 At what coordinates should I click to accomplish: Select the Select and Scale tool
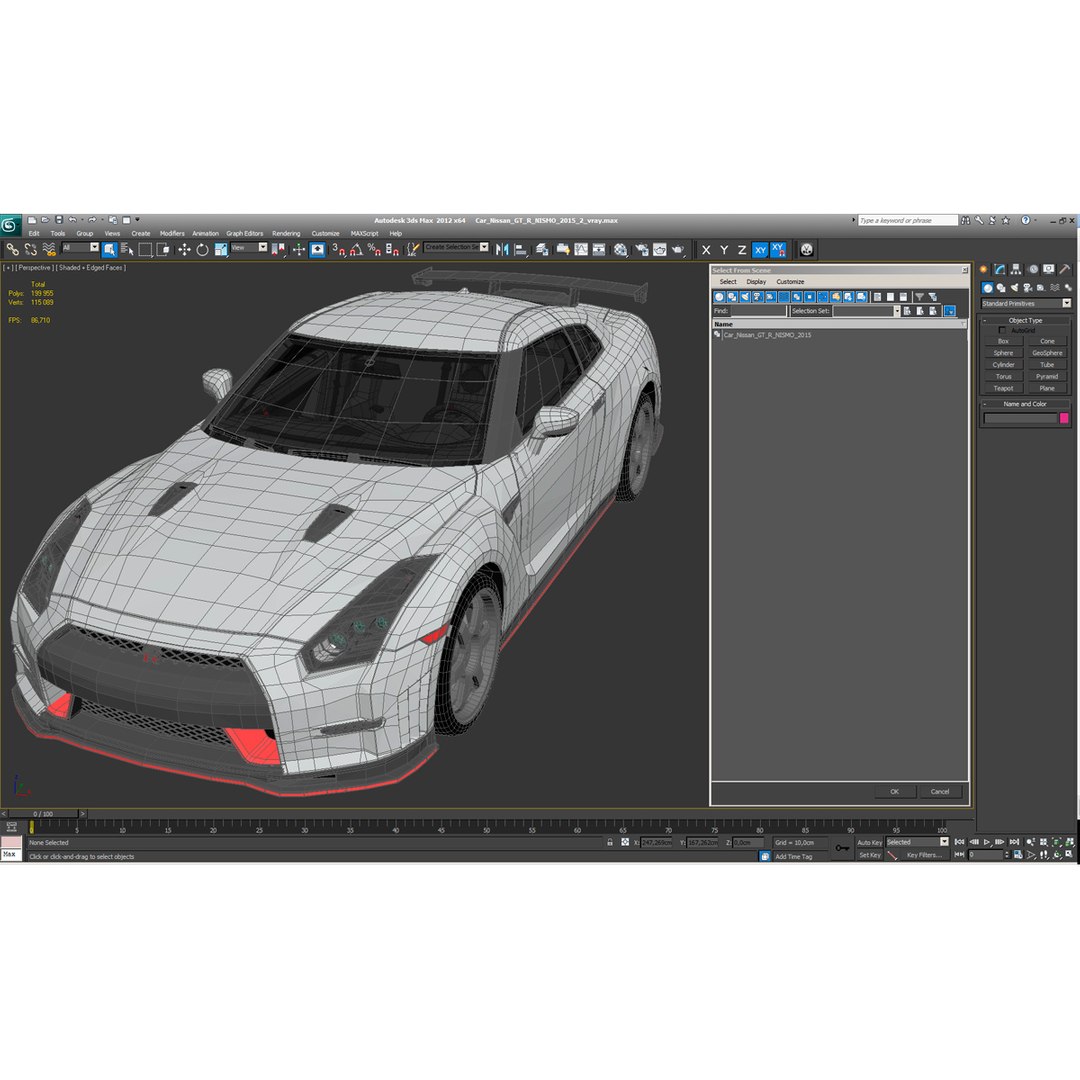(x=220, y=250)
